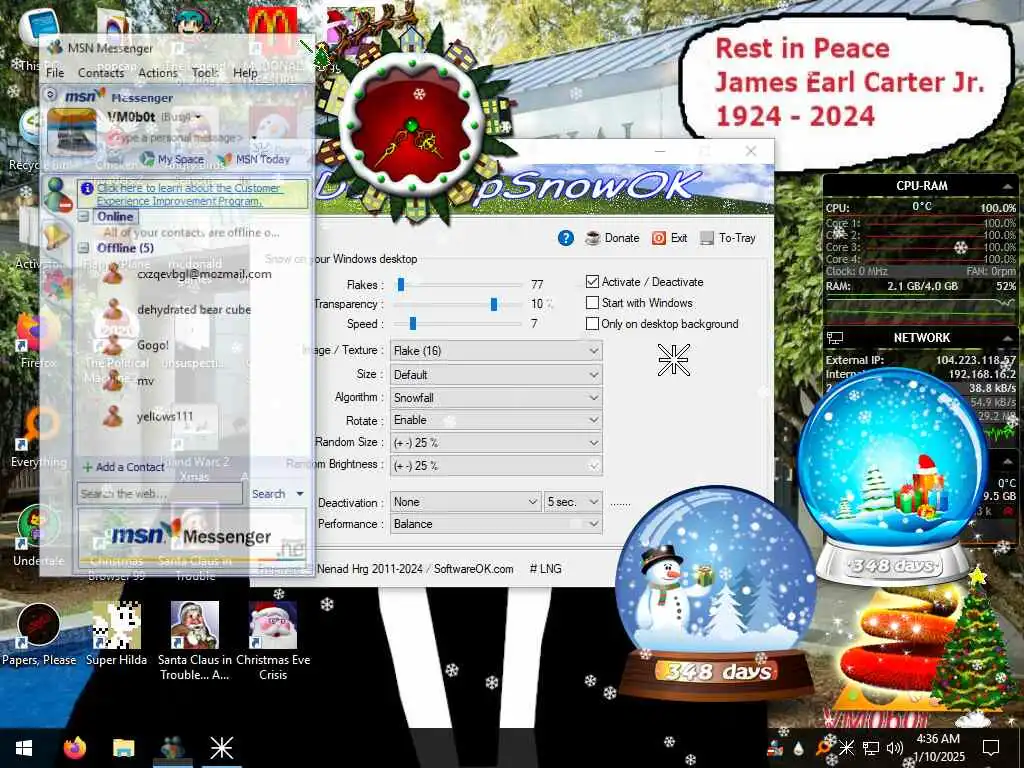Screen dimensions: 1024x768
Task: Open Algorithm Snowfall dropdown
Action: coord(496,398)
